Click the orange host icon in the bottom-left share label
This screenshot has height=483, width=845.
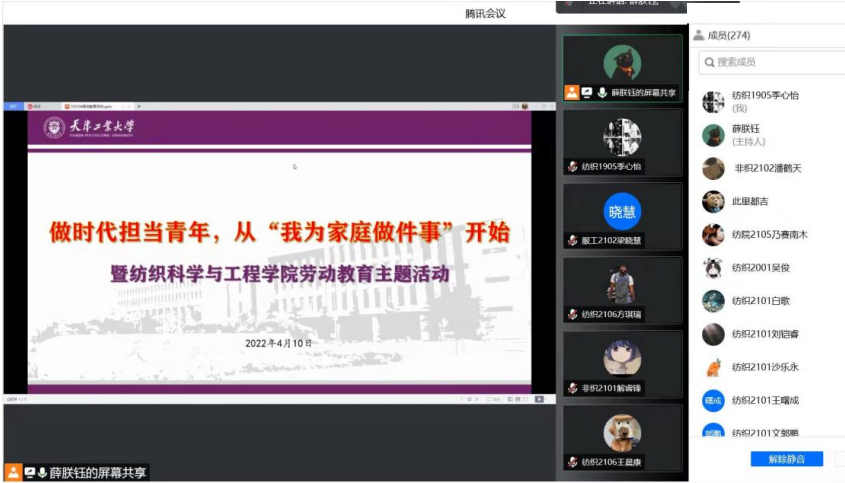[x=13, y=473]
